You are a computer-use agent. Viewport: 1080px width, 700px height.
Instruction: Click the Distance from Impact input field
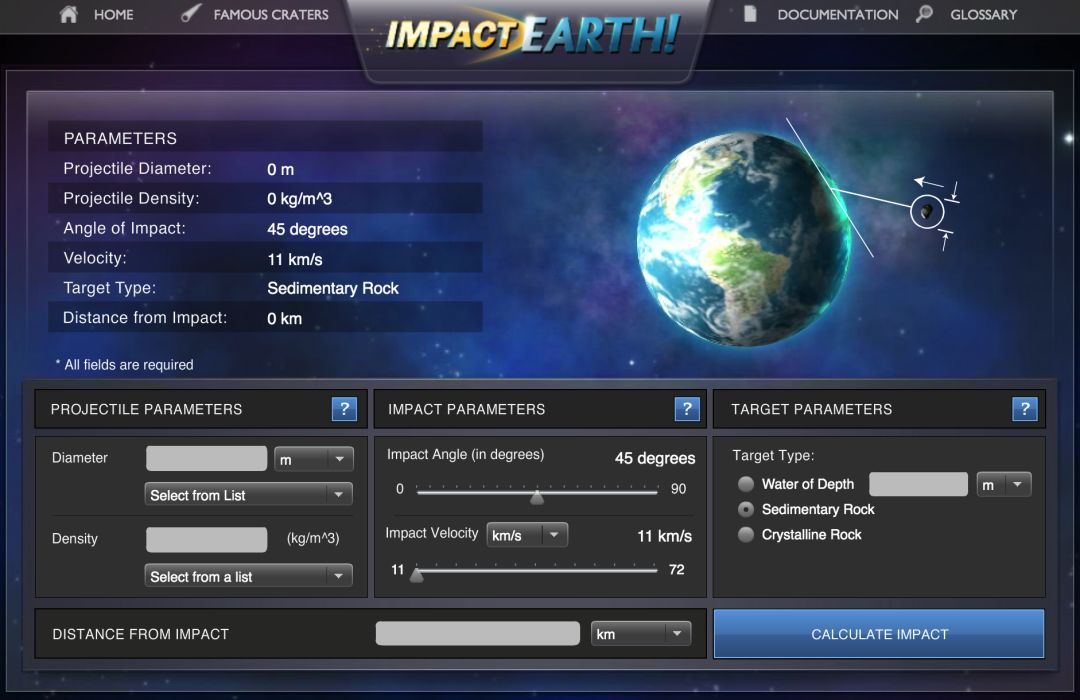477,634
